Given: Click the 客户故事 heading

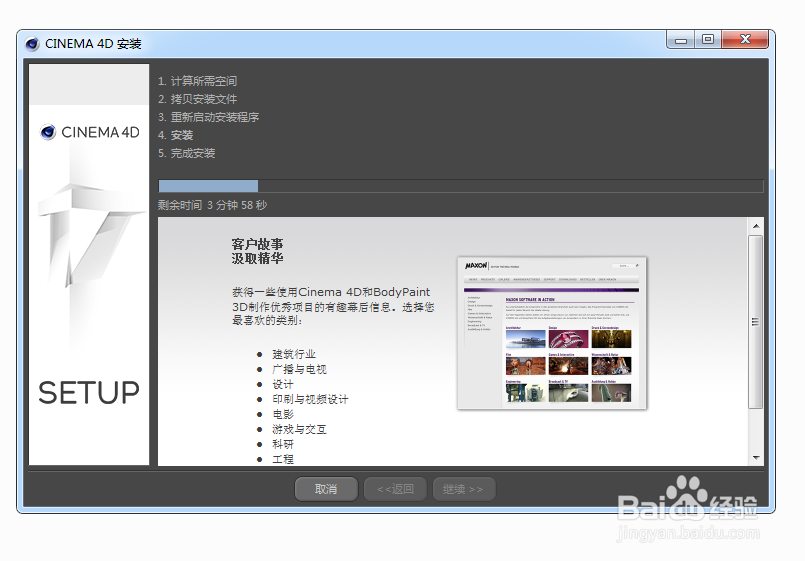Looking at the screenshot, I should [257, 244].
